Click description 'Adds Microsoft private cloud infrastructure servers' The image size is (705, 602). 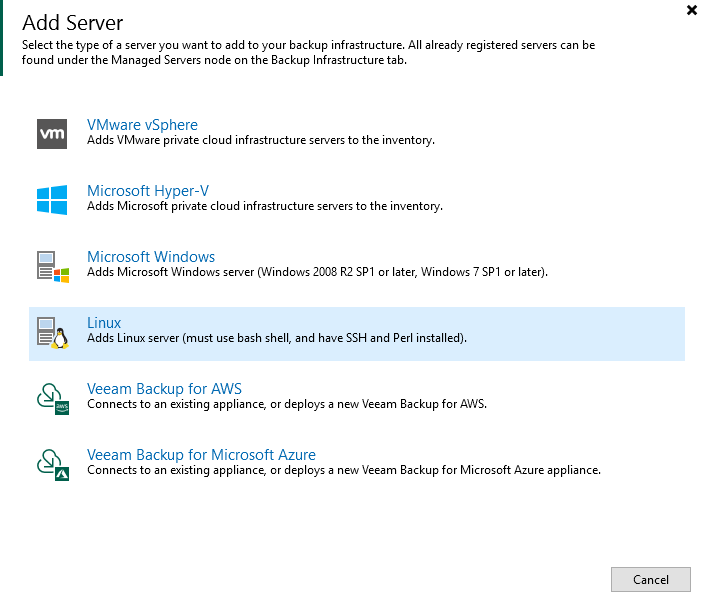[x=220, y=206]
